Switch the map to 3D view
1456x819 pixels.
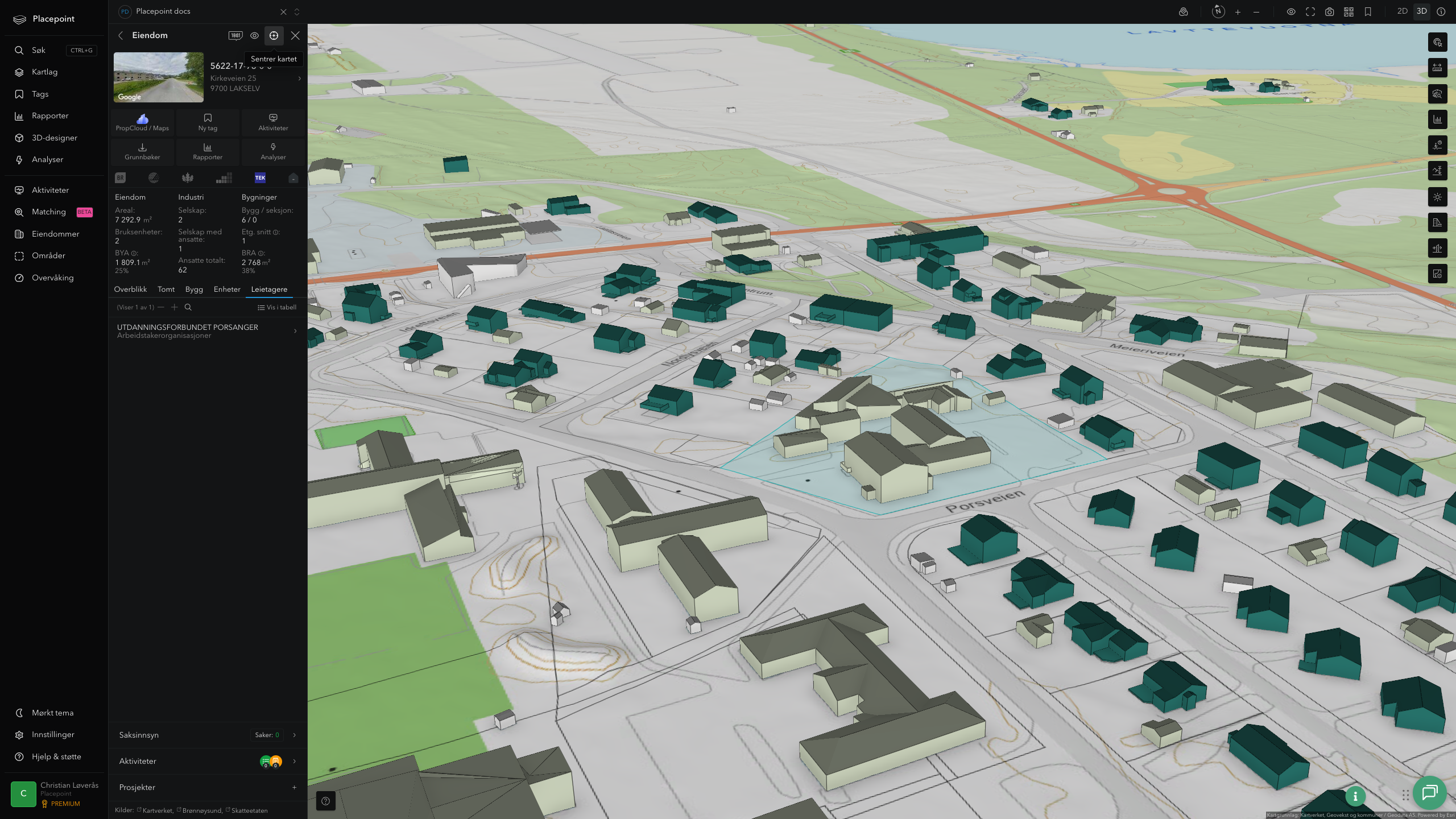1422,11
